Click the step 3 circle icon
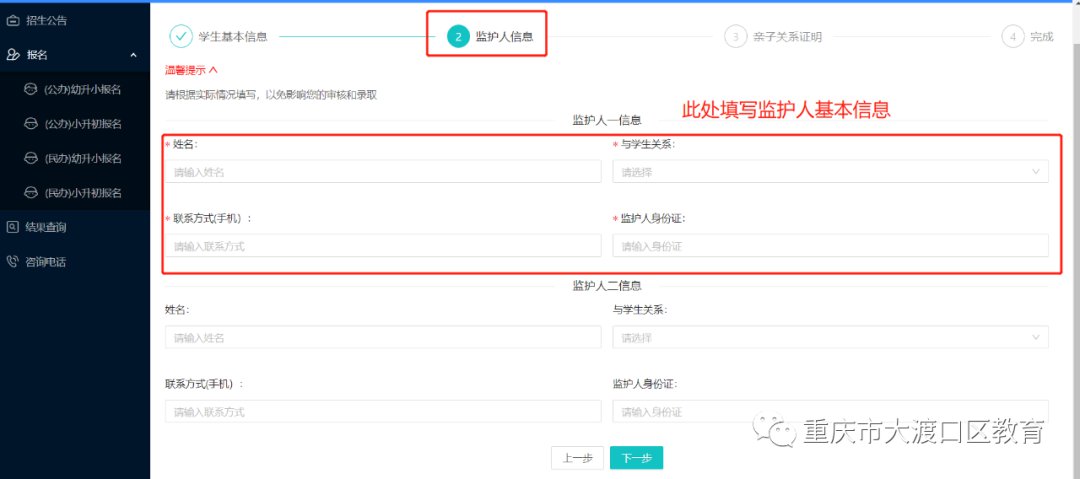Image resolution: width=1080 pixels, height=479 pixels. [735, 36]
